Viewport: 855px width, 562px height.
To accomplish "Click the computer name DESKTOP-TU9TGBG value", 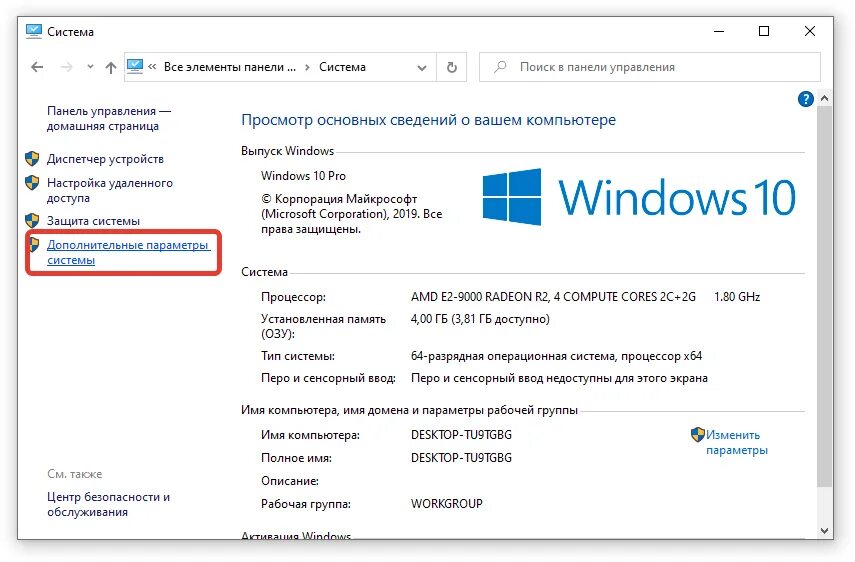I will (461, 435).
